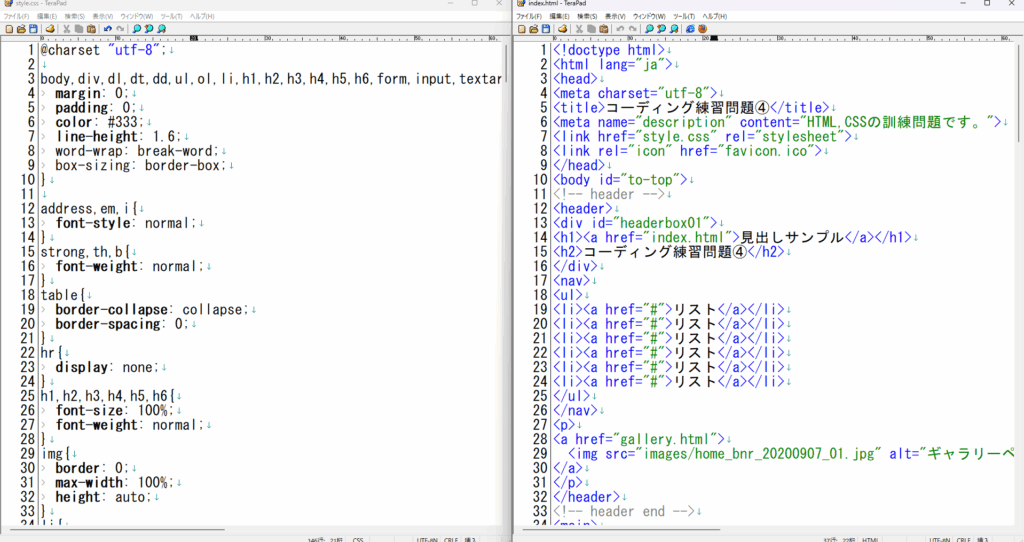Preview index.html with the Internet Explorer icon
Viewport: 1024px width, 542px height.
tap(689, 29)
